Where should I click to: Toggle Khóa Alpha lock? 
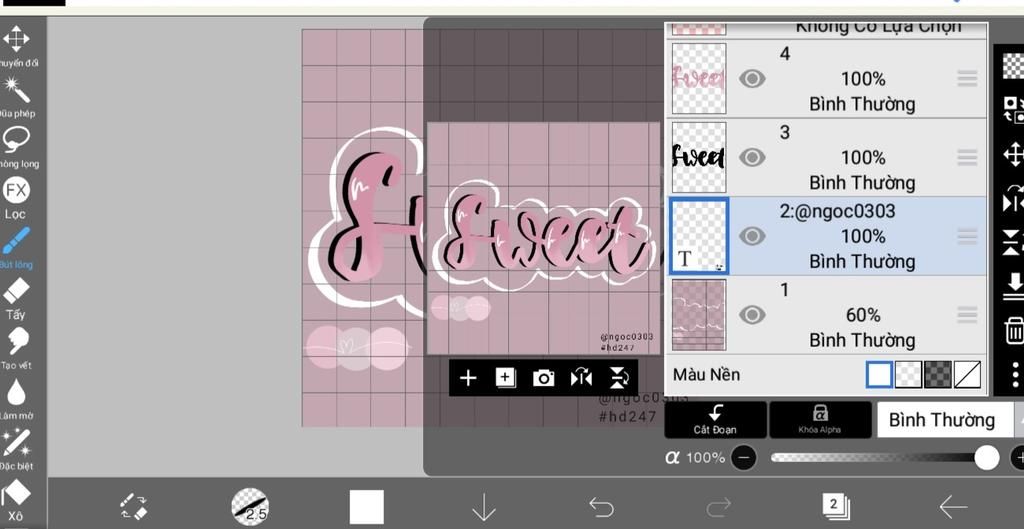click(x=820, y=419)
